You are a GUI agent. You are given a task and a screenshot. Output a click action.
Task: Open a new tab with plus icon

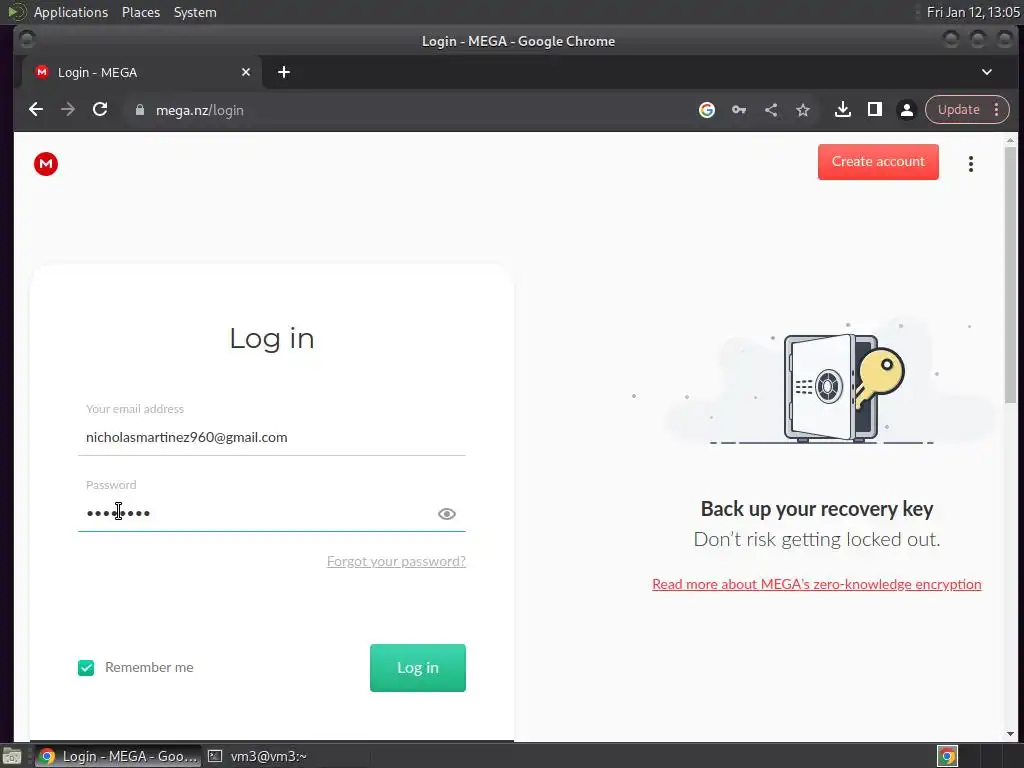coord(283,72)
